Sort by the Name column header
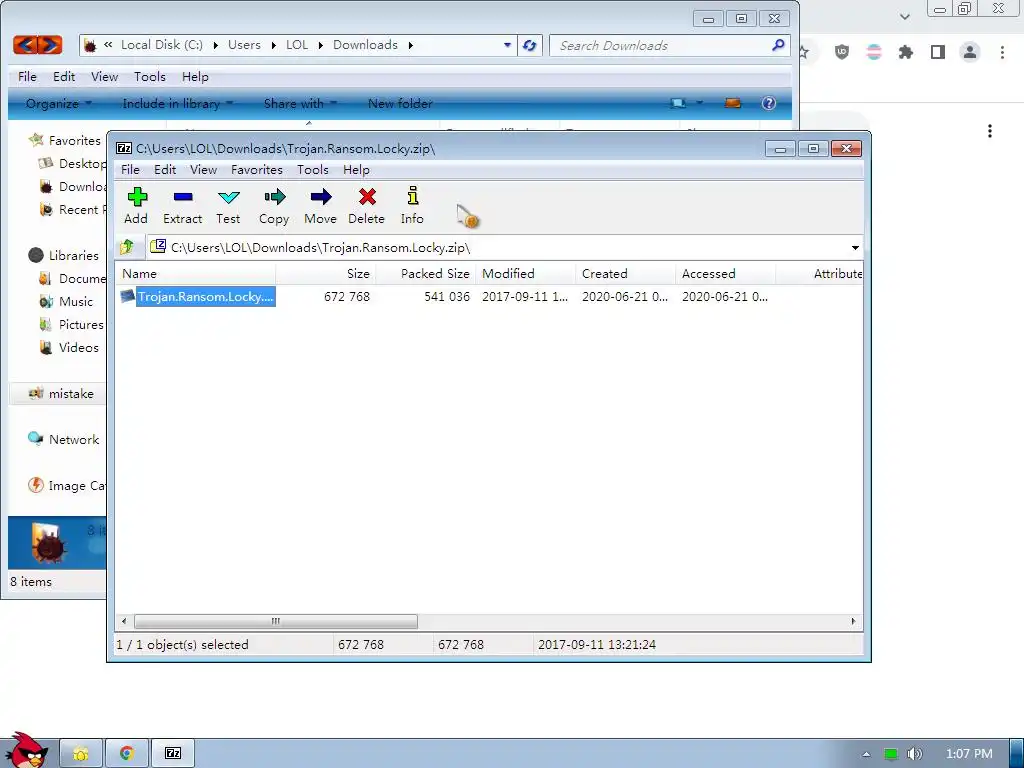 [x=195, y=274]
